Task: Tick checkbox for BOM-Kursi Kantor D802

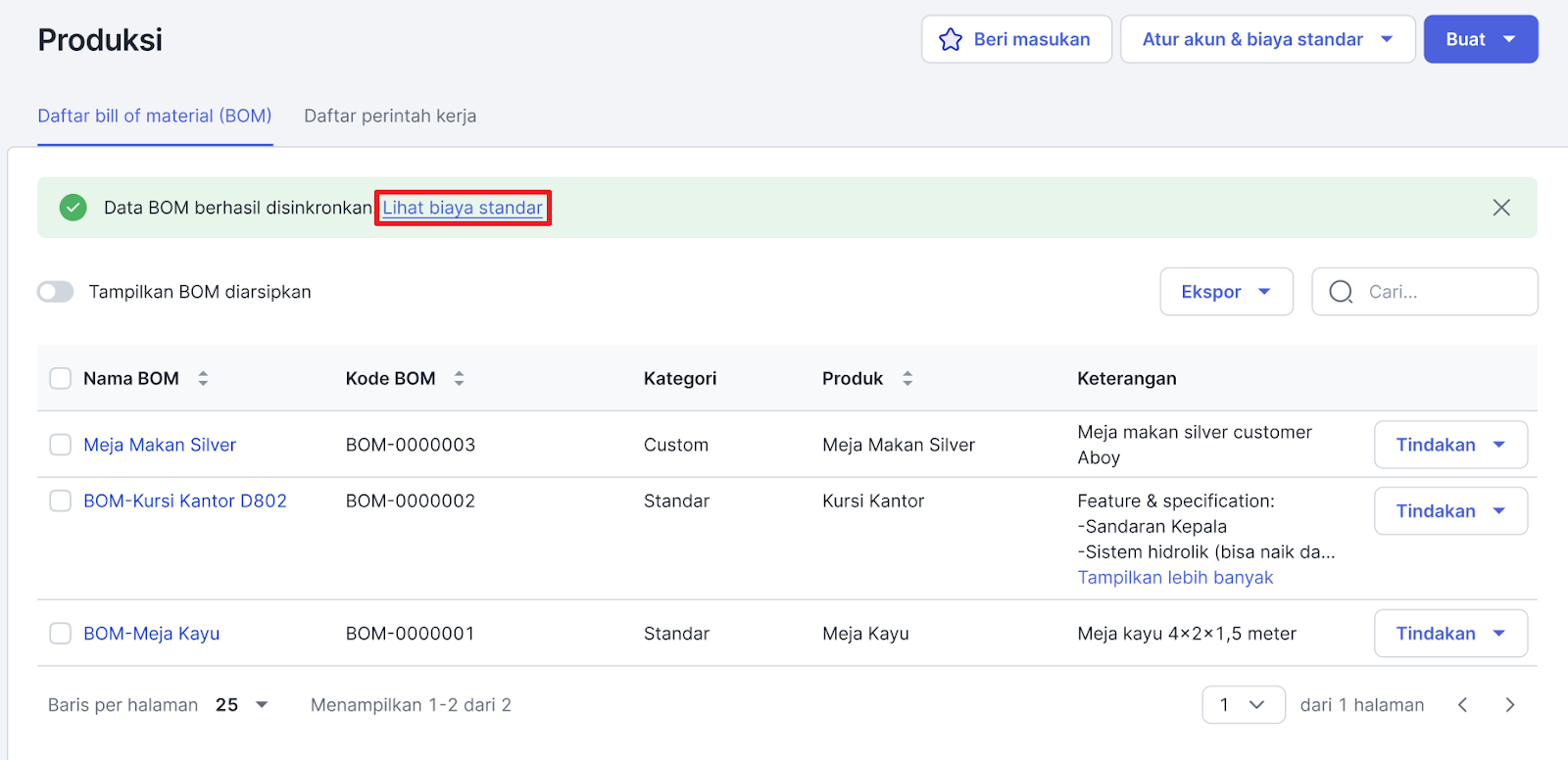Action: pyautogui.click(x=61, y=501)
